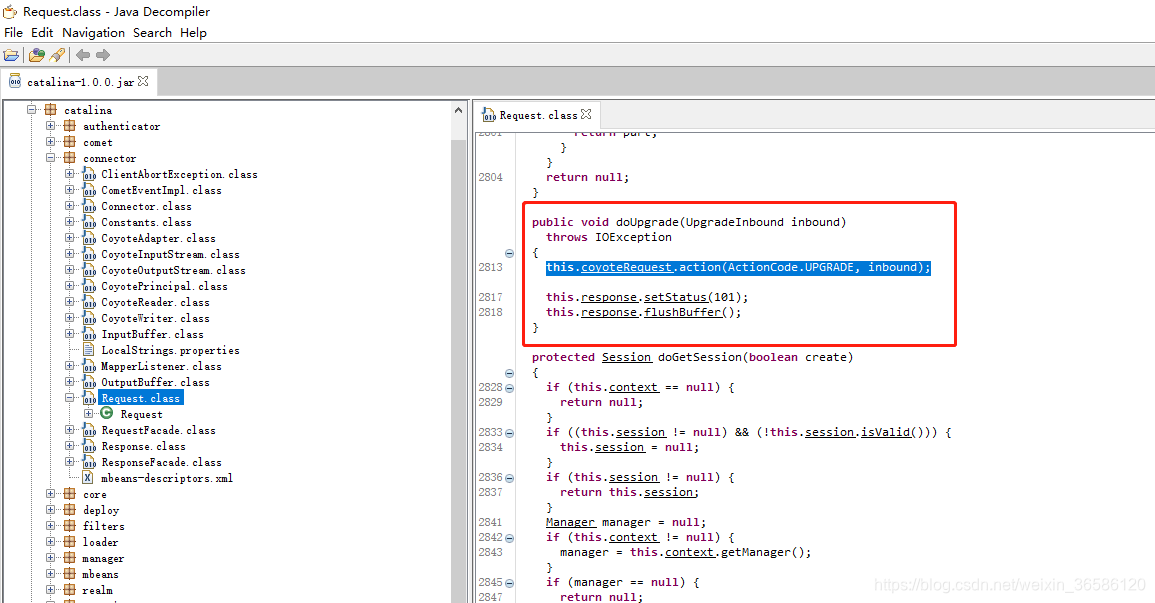Expand the core package
The image size is (1155, 603).
point(51,494)
